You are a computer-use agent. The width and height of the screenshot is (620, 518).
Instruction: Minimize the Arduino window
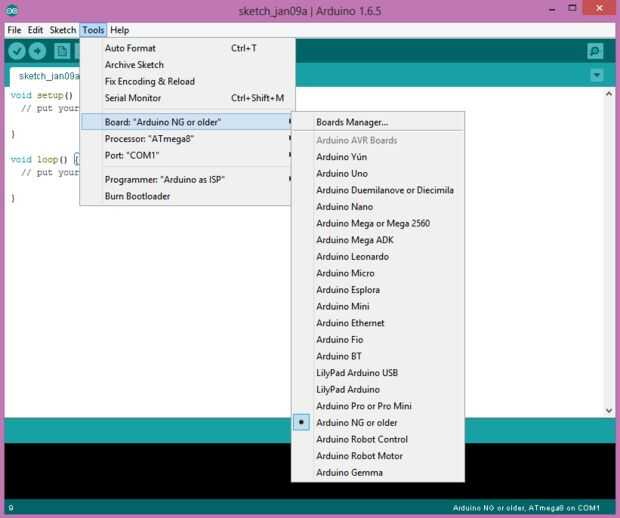pyautogui.click(x=552, y=9)
